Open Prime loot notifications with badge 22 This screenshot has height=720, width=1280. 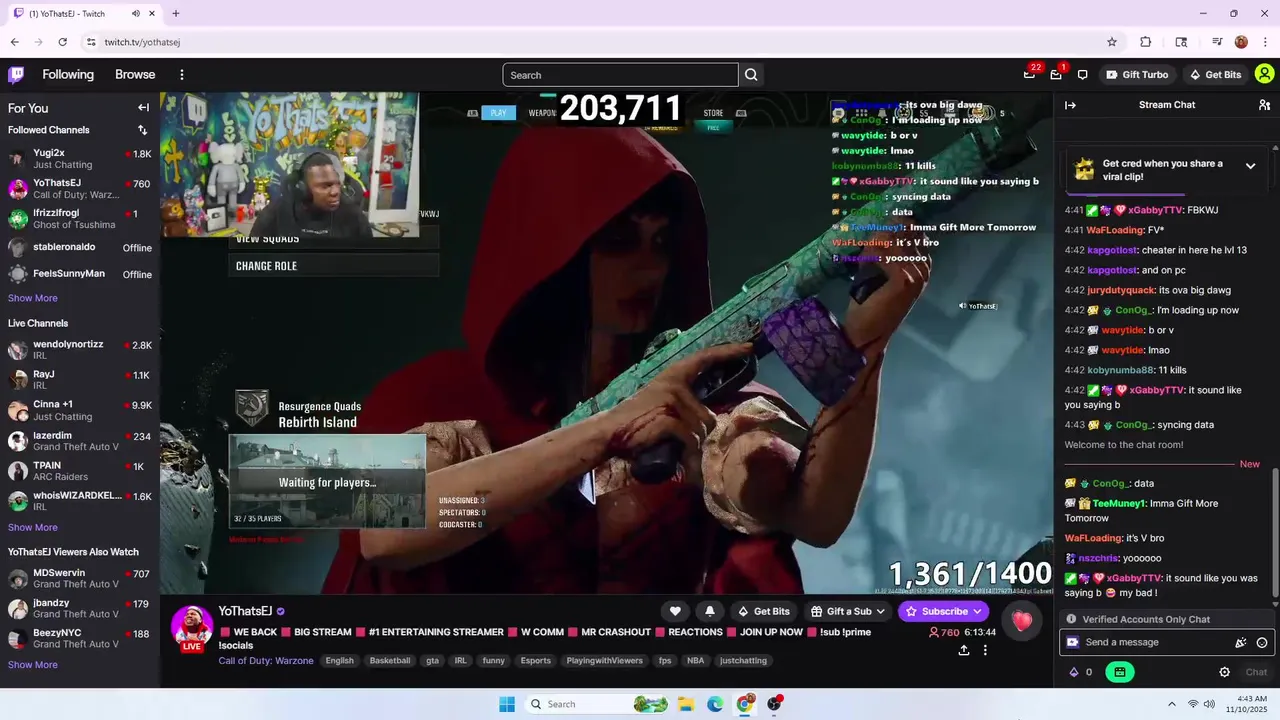click(1029, 75)
